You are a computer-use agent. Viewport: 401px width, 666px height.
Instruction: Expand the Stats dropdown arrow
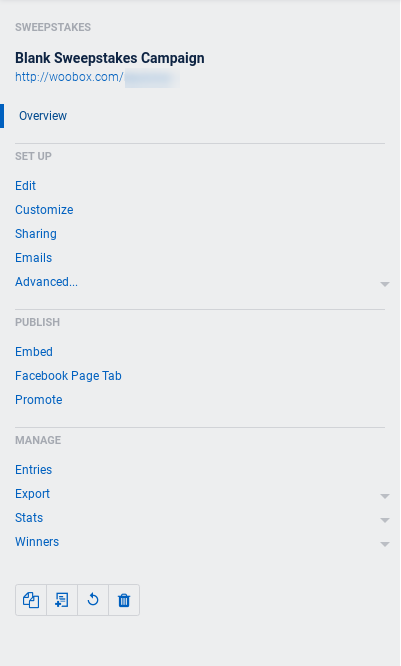(x=384, y=520)
